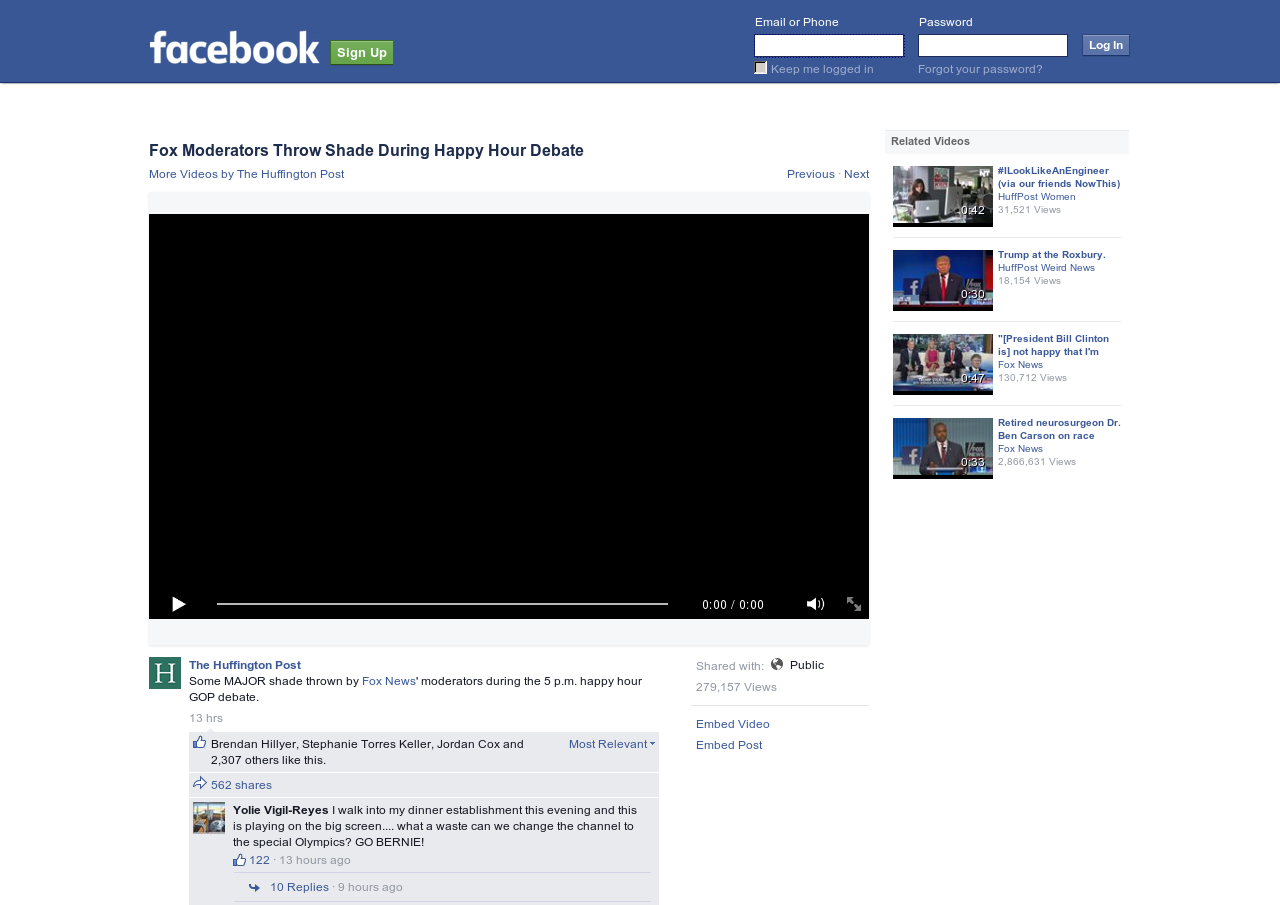The width and height of the screenshot is (1280, 905).
Task: Click the 279,157 Views count
Action: (736, 687)
